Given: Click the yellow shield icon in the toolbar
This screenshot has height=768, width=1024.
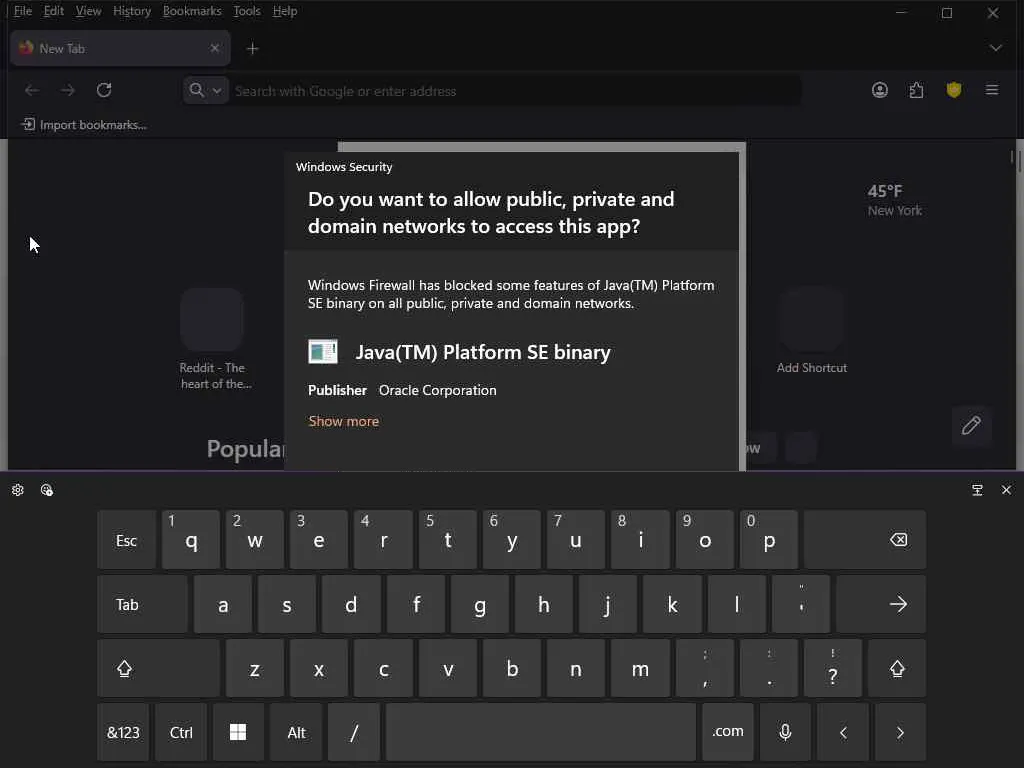Looking at the screenshot, I should click(953, 90).
